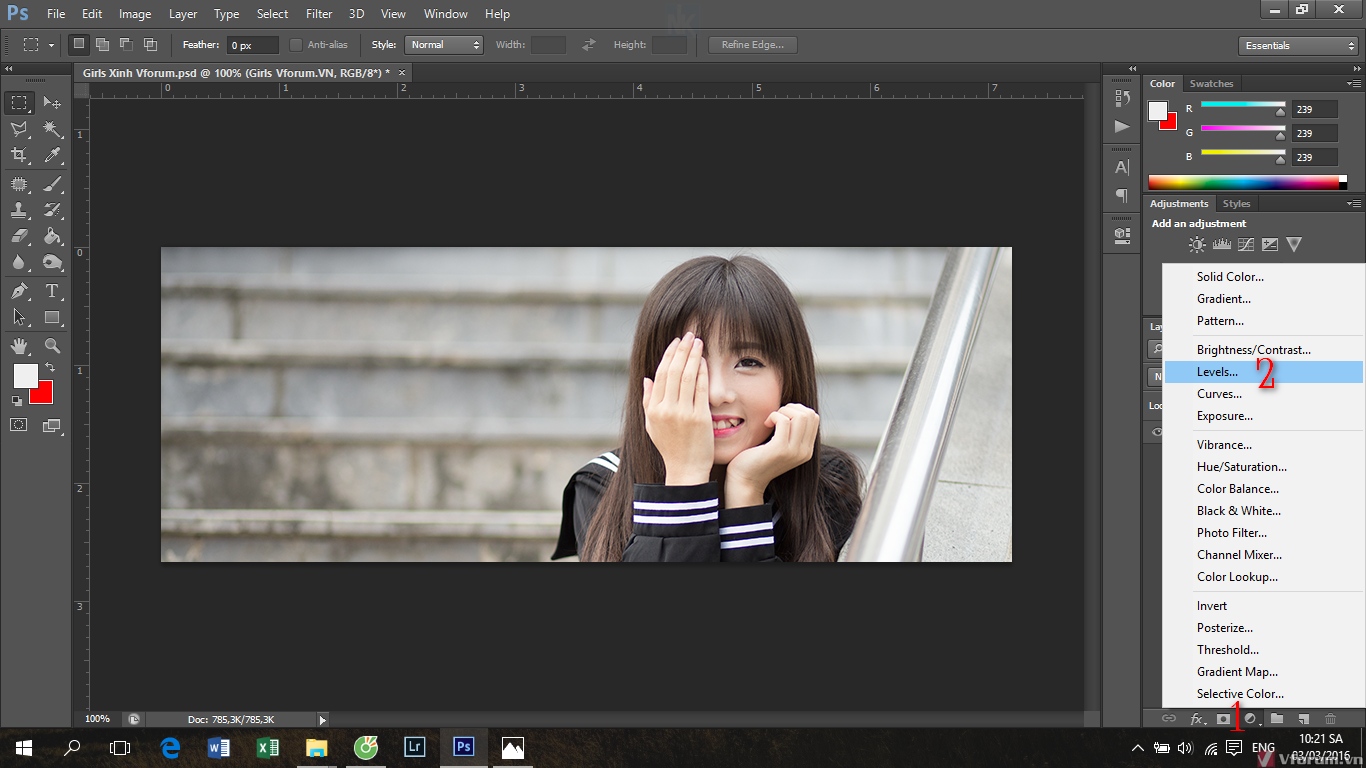This screenshot has width=1366, height=768.
Task: Select the Pen tool
Action: pyautogui.click(x=19, y=291)
